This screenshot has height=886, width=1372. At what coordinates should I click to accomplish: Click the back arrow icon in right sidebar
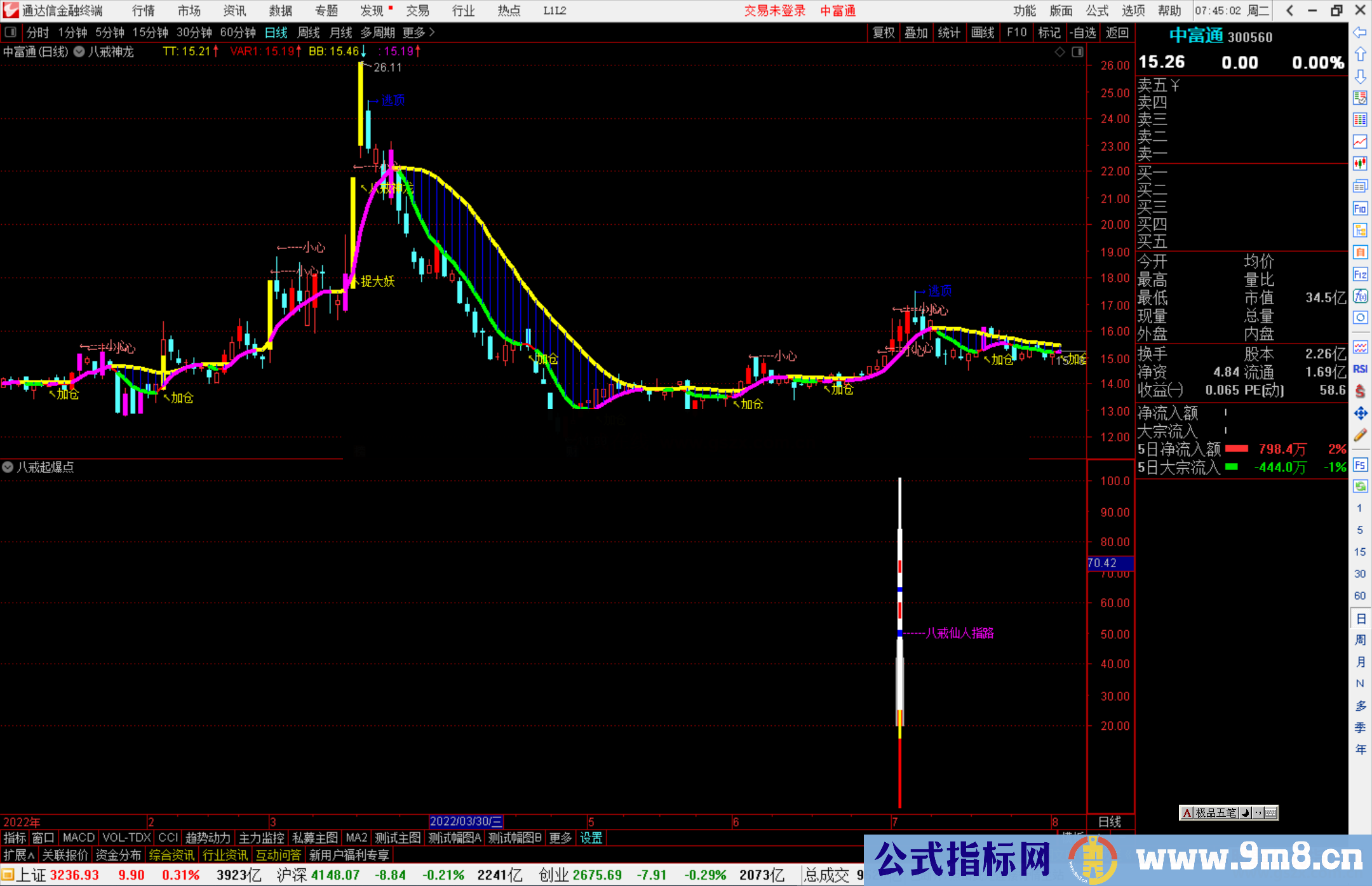pyautogui.click(x=1360, y=32)
